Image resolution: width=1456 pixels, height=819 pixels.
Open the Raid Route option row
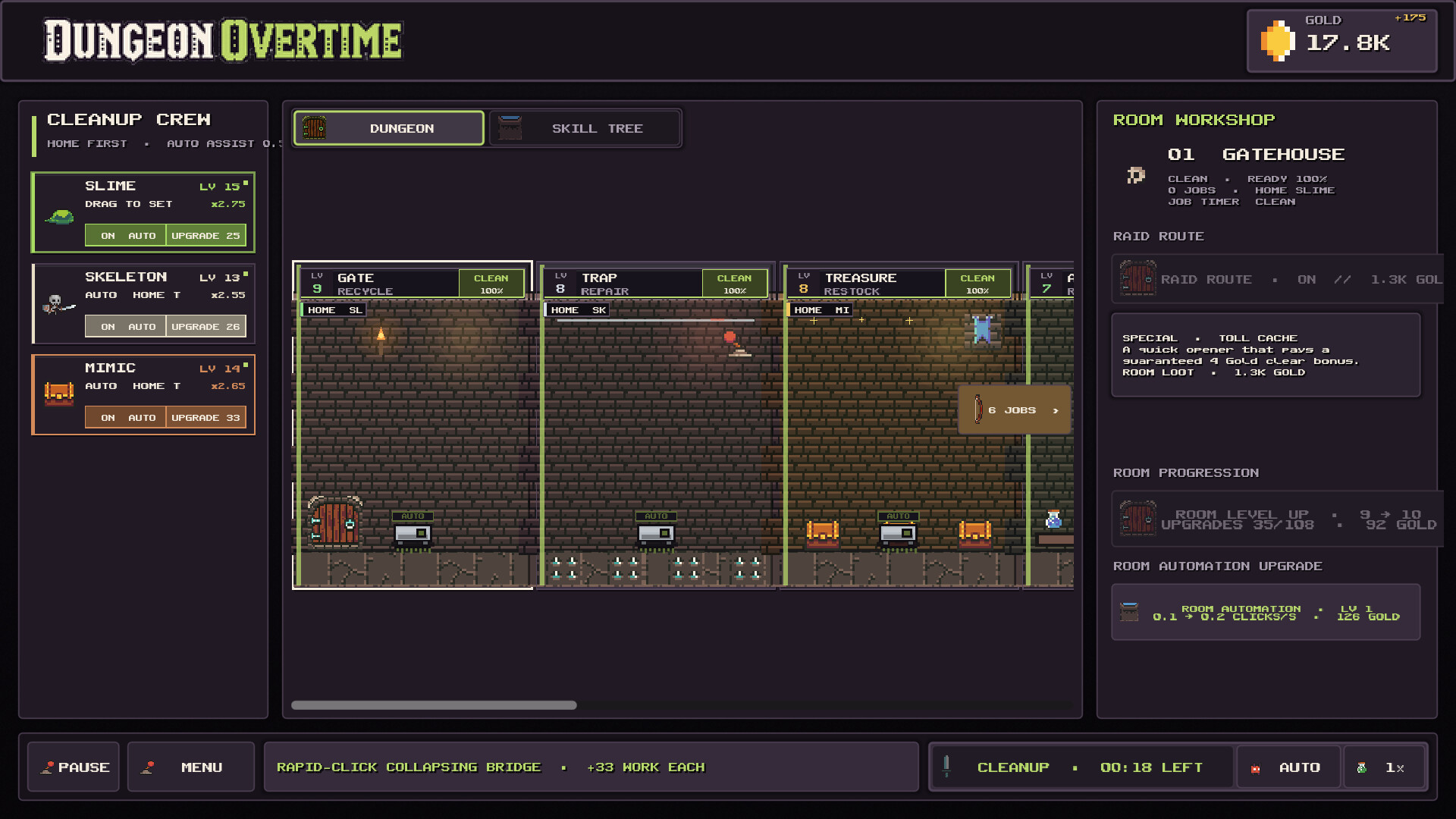(x=1278, y=279)
